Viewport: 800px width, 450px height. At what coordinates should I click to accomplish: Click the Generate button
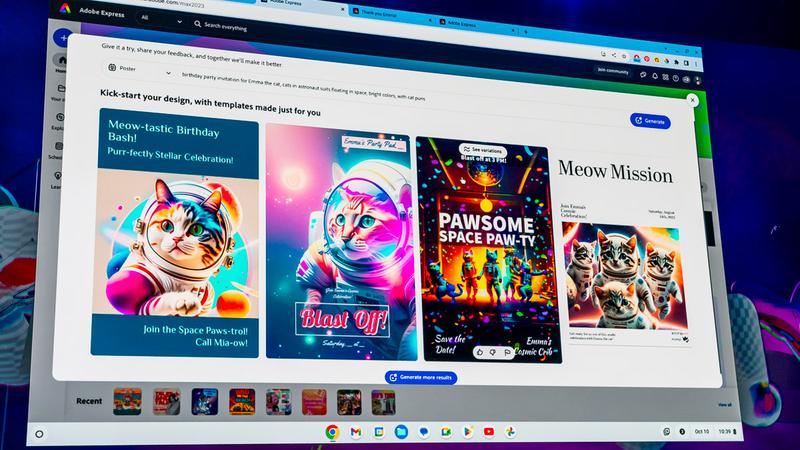(650, 121)
